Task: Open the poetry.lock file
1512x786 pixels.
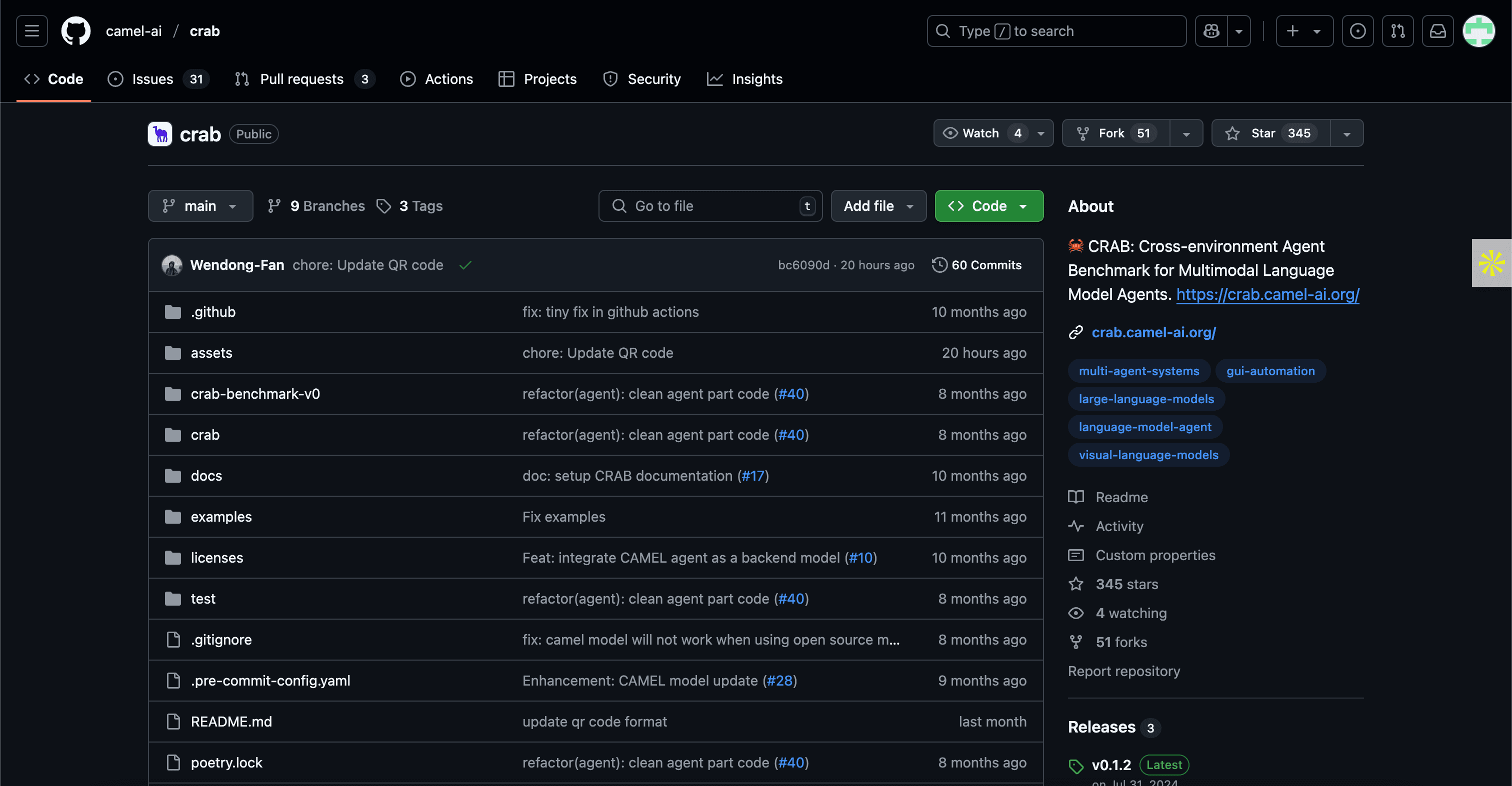Action: [226, 763]
